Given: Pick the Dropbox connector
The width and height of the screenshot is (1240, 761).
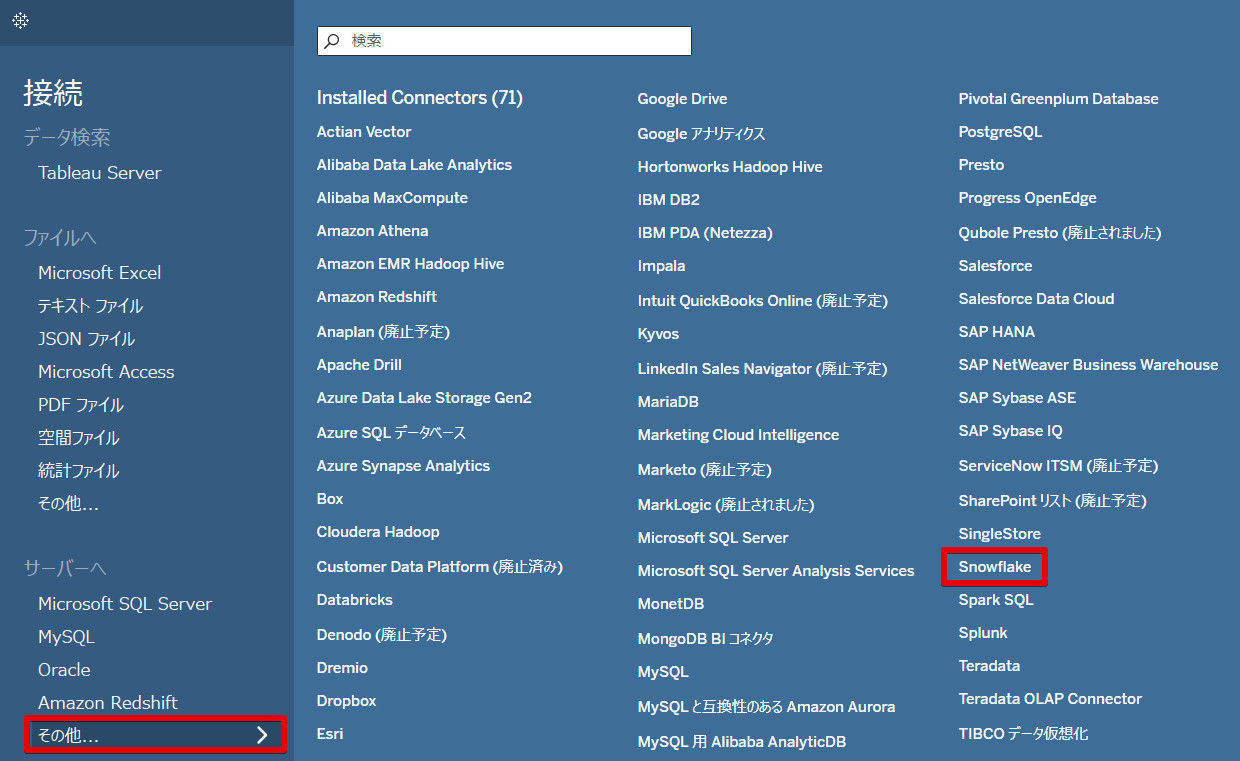Looking at the screenshot, I should point(346,701).
